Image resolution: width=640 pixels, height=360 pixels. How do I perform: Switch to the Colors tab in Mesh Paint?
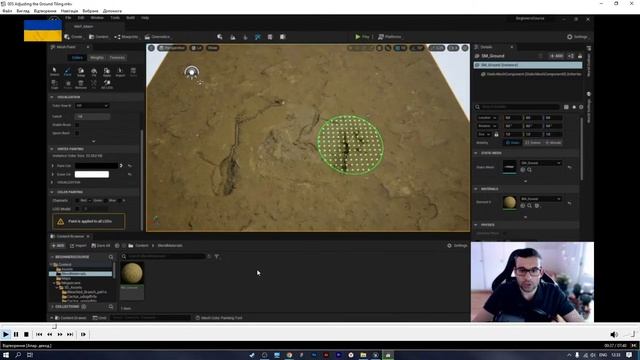click(x=77, y=58)
